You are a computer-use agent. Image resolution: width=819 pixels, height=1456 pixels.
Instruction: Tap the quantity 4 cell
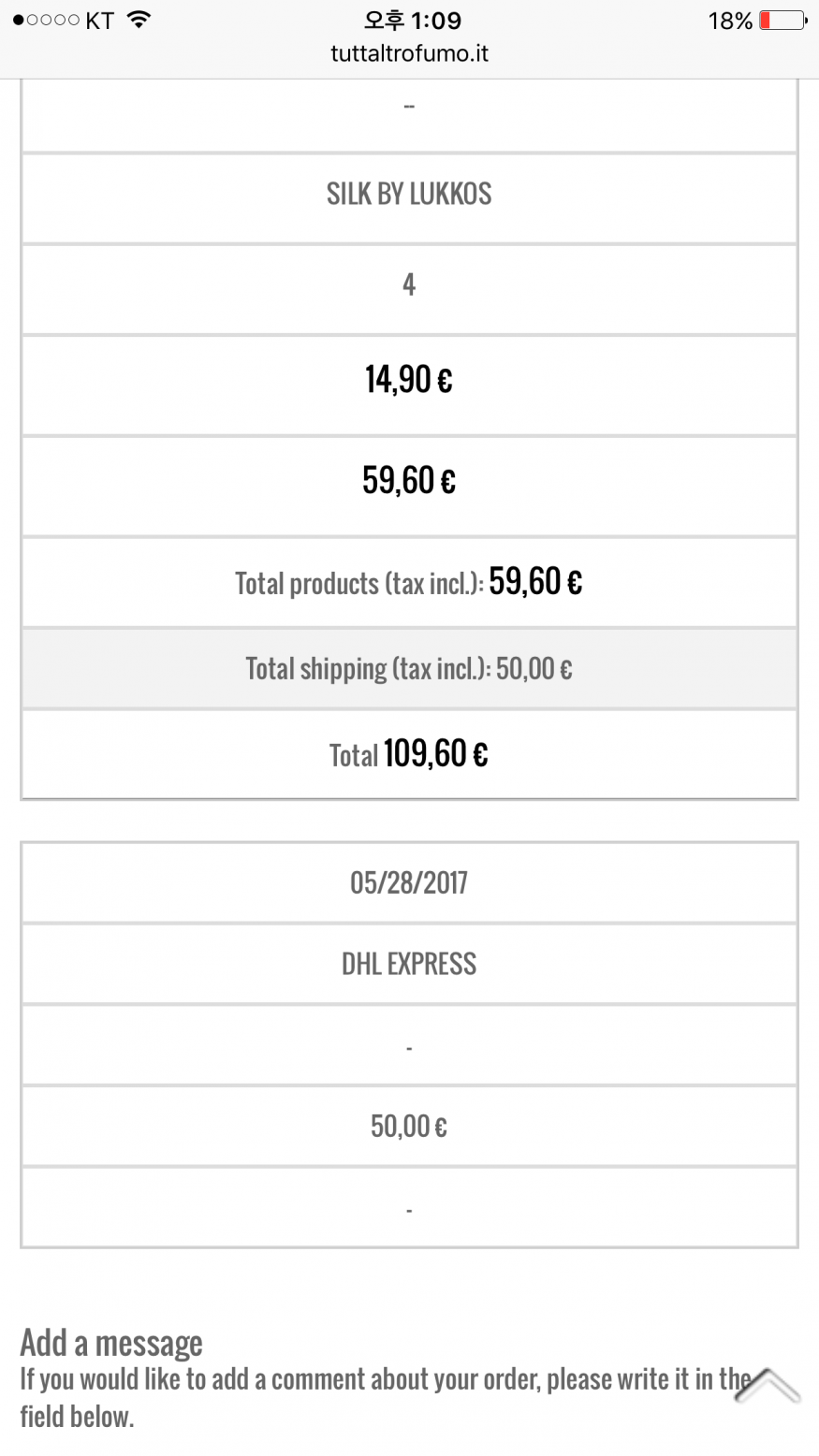409,285
